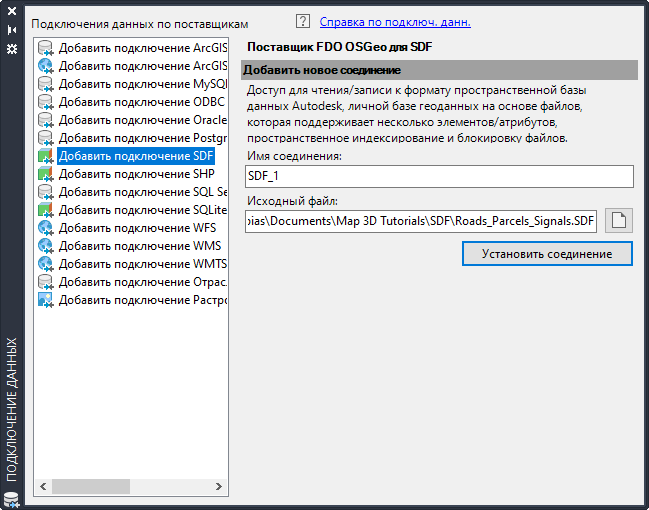Select Добавить подключение WMTS row

click(x=143, y=264)
